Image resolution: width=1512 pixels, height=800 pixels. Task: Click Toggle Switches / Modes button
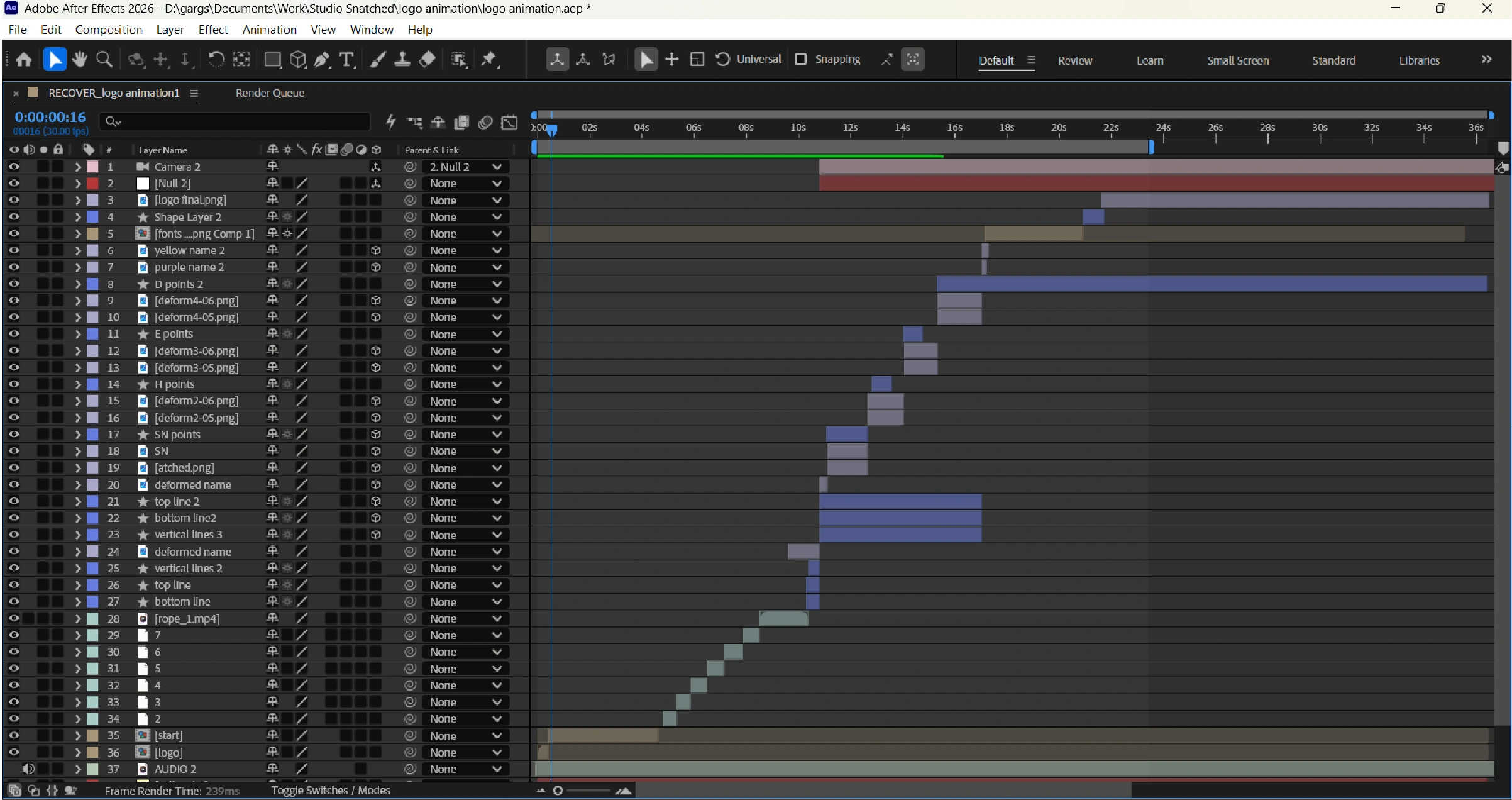click(331, 790)
